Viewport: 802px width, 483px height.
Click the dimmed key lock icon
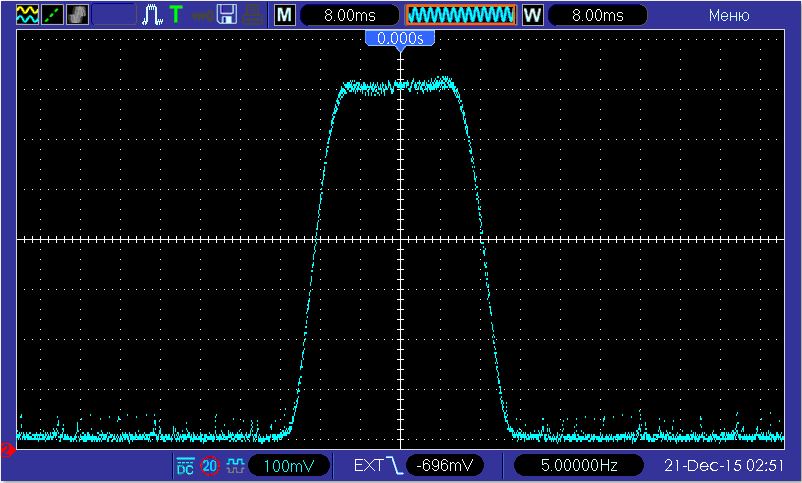(x=202, y=16)
